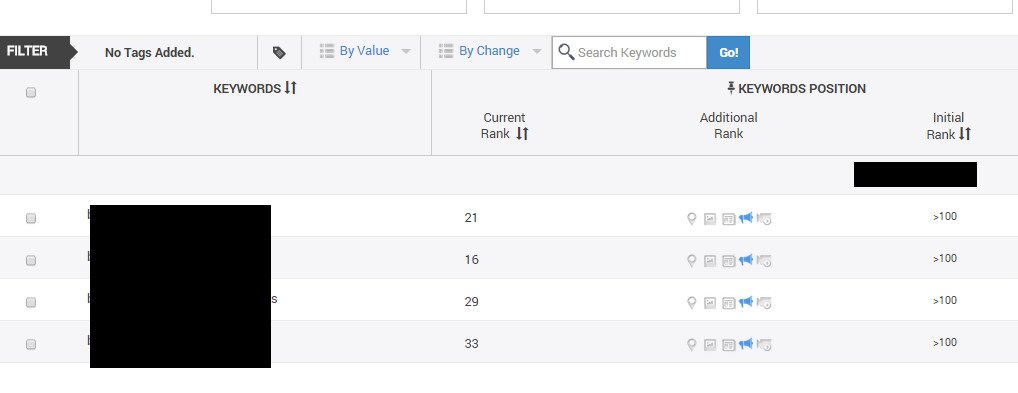Click megaphone icon in rank 16 row
This screenshot has height=393, width=1018.
point(746,259)
